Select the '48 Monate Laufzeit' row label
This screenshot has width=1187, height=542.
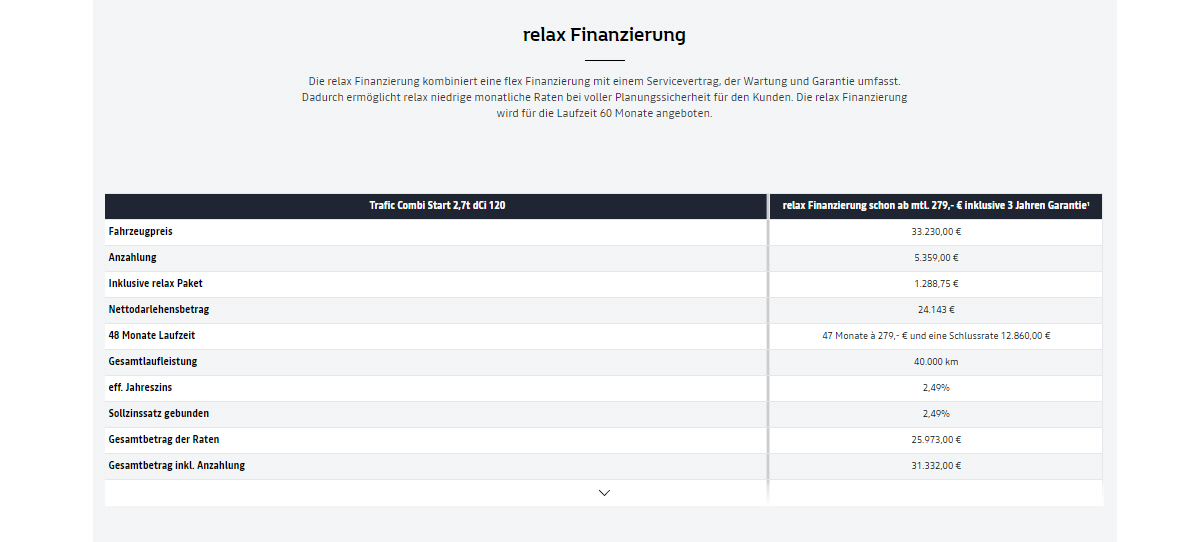(151, 335)
